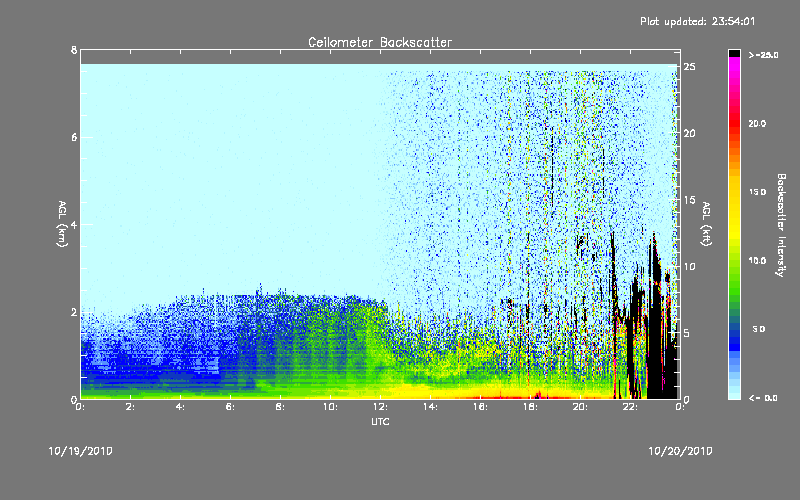Click the 6: hour tick label
The height and width of the screenshot is (500, 800).
[x=230, y=407]
